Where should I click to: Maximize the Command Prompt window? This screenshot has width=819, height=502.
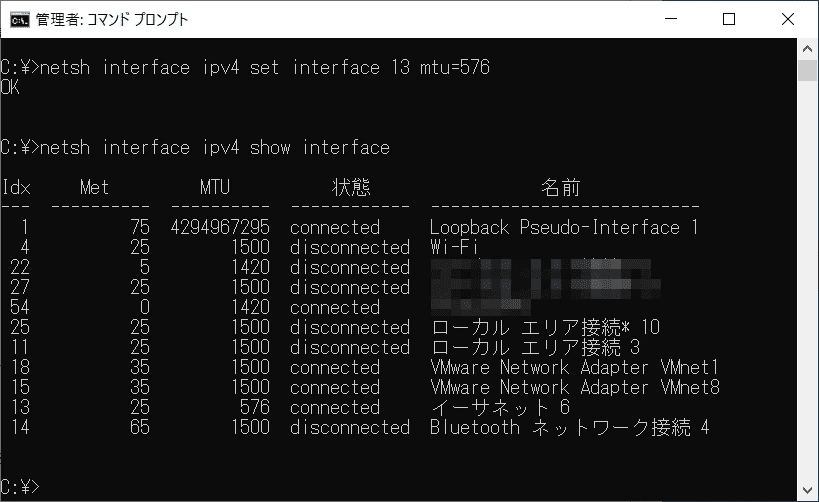tap(729, 19)
